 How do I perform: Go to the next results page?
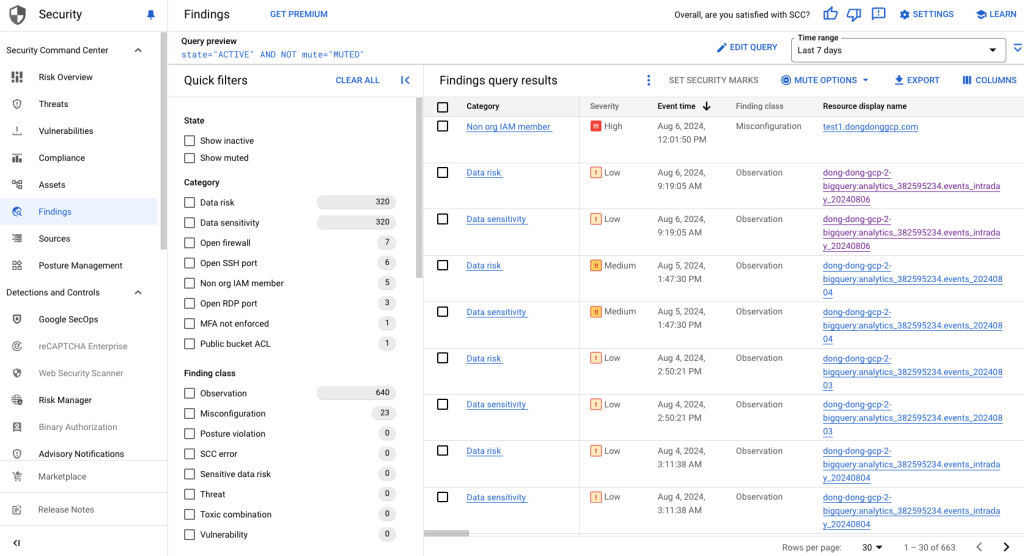point(1006,547)
